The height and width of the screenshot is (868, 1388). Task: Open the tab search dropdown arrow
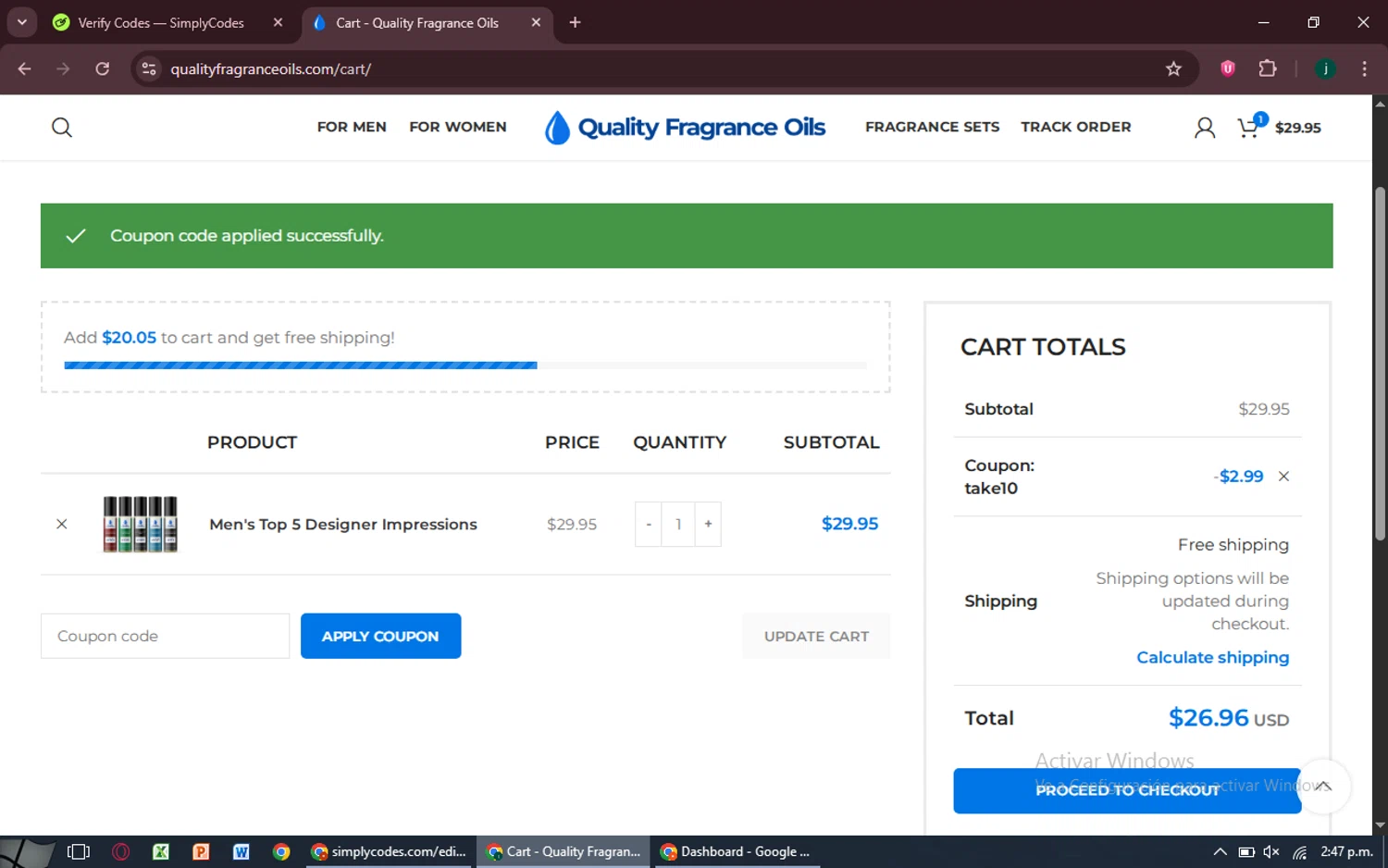[x=21, y=22]
